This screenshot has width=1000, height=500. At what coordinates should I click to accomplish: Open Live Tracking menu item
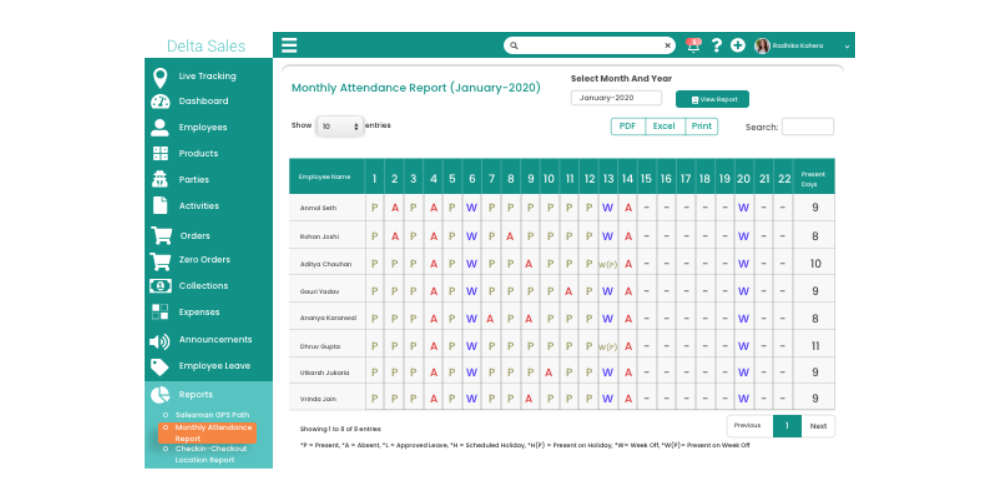click(207, 76)
